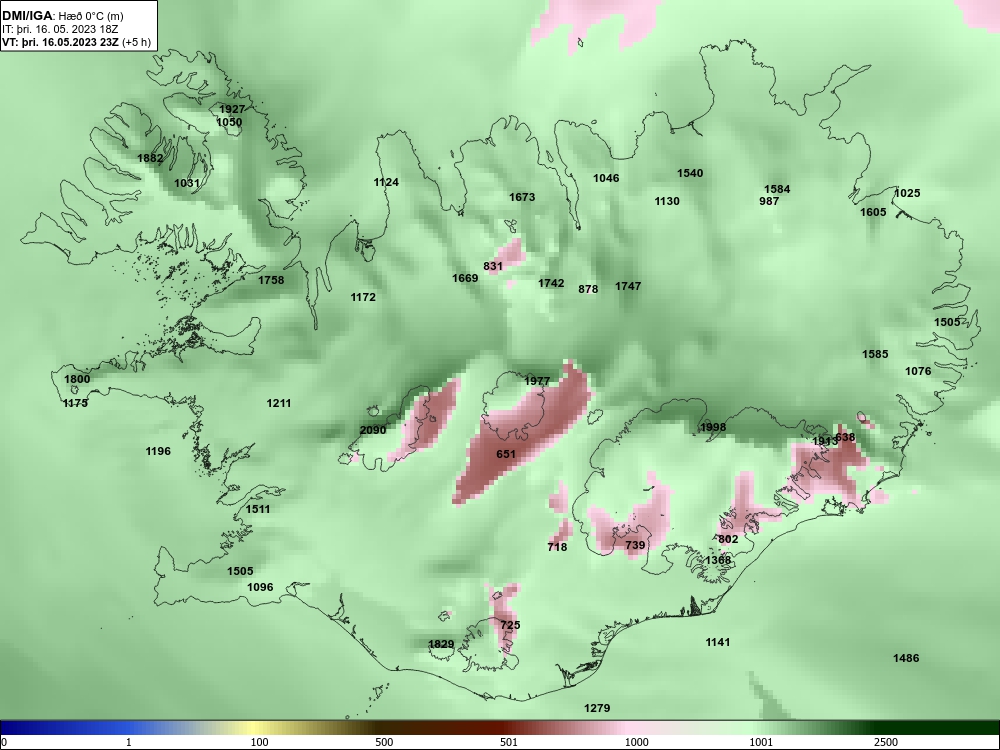Select the 1511 height value
The height and width of the screenshot is (750, 1000).
258,509
